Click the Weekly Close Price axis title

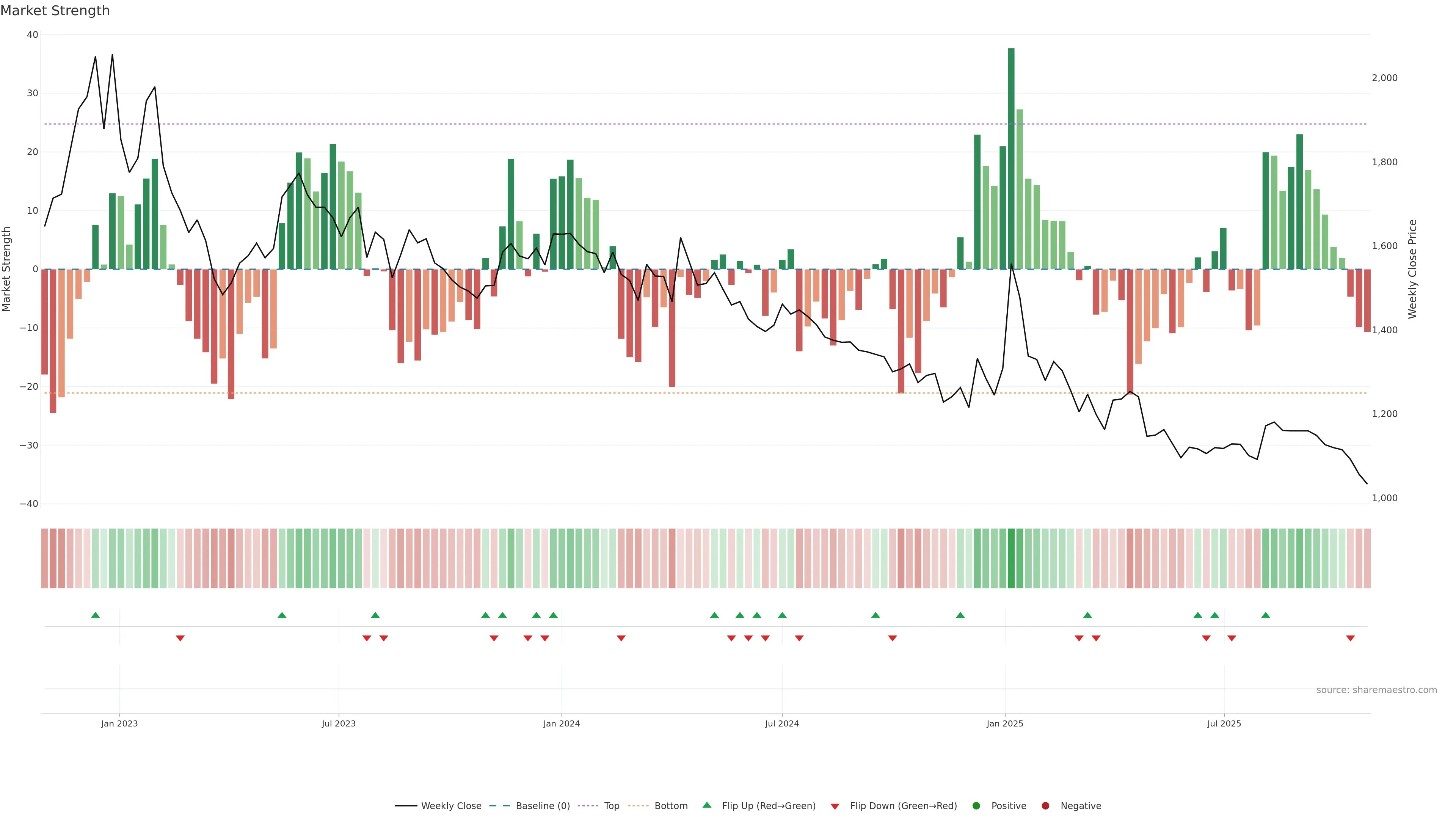coord(1412,269)
